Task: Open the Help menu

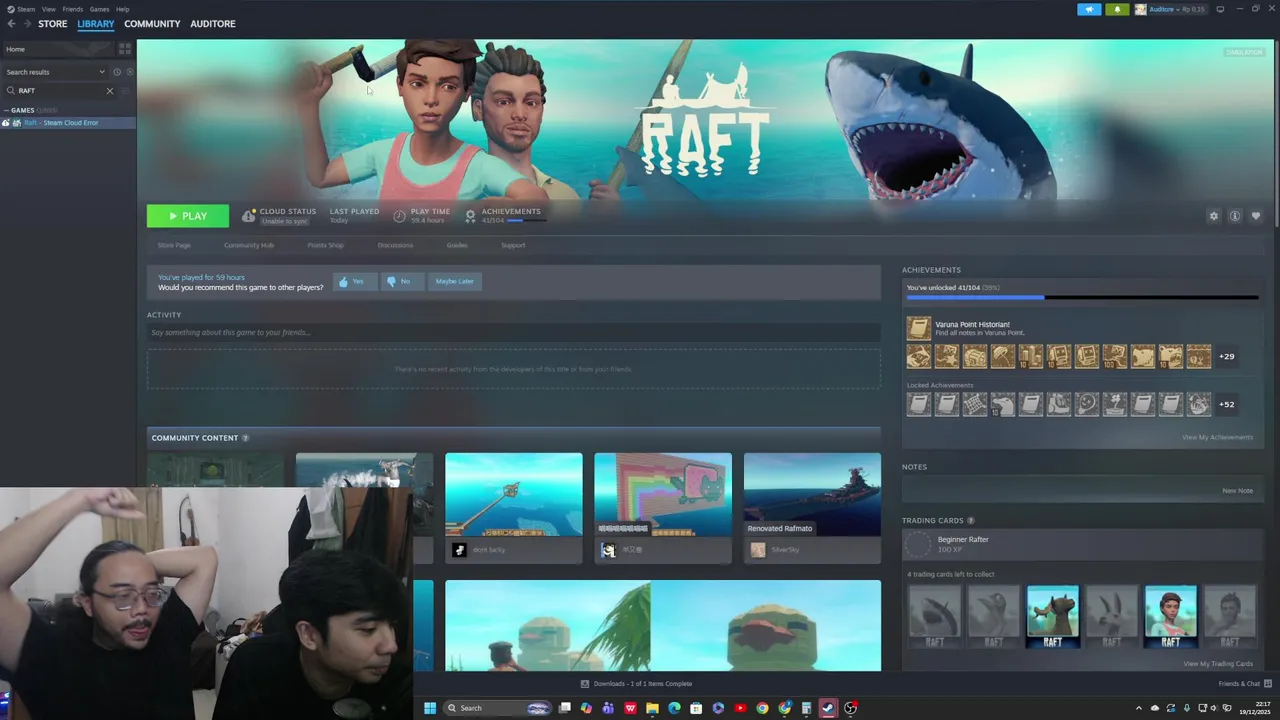Action: click(122, 9)
